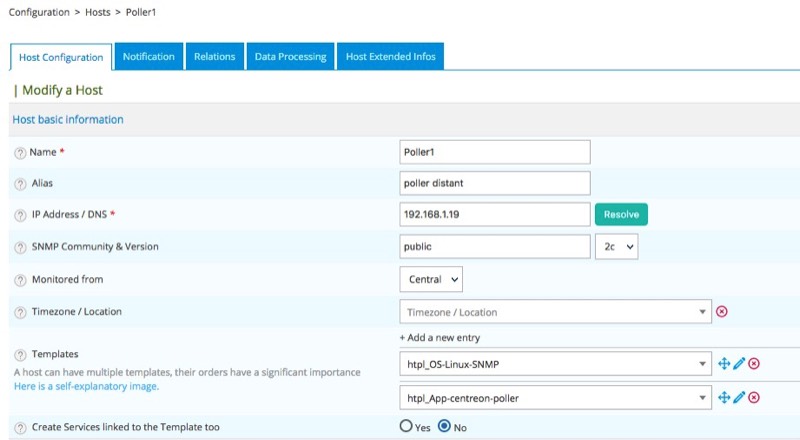
Task: Edit the htpl_OS-Linux-SNMP template with pencil icon
Action: [739, 364]
